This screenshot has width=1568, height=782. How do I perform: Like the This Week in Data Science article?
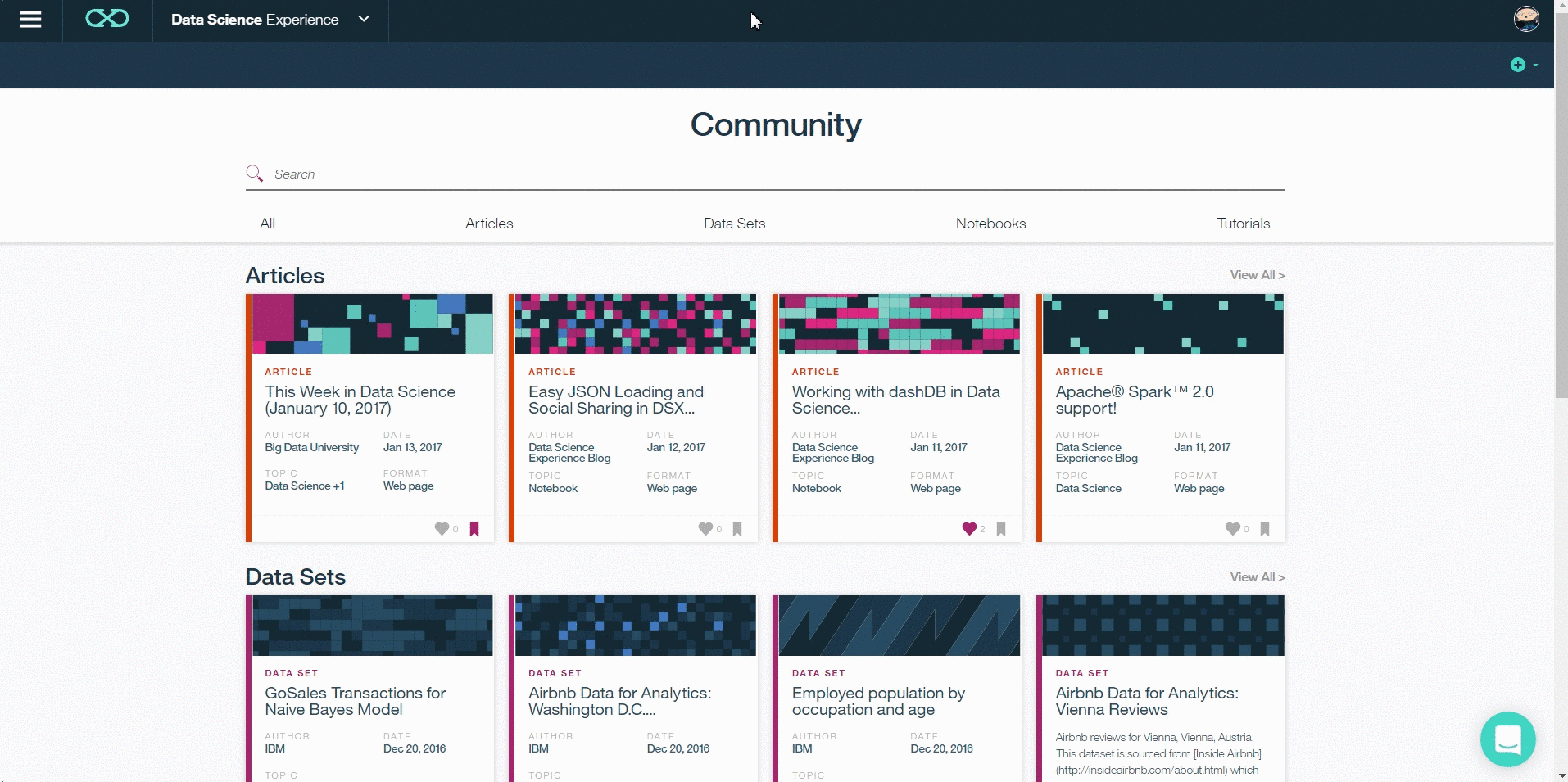click(x=442, y=529)
